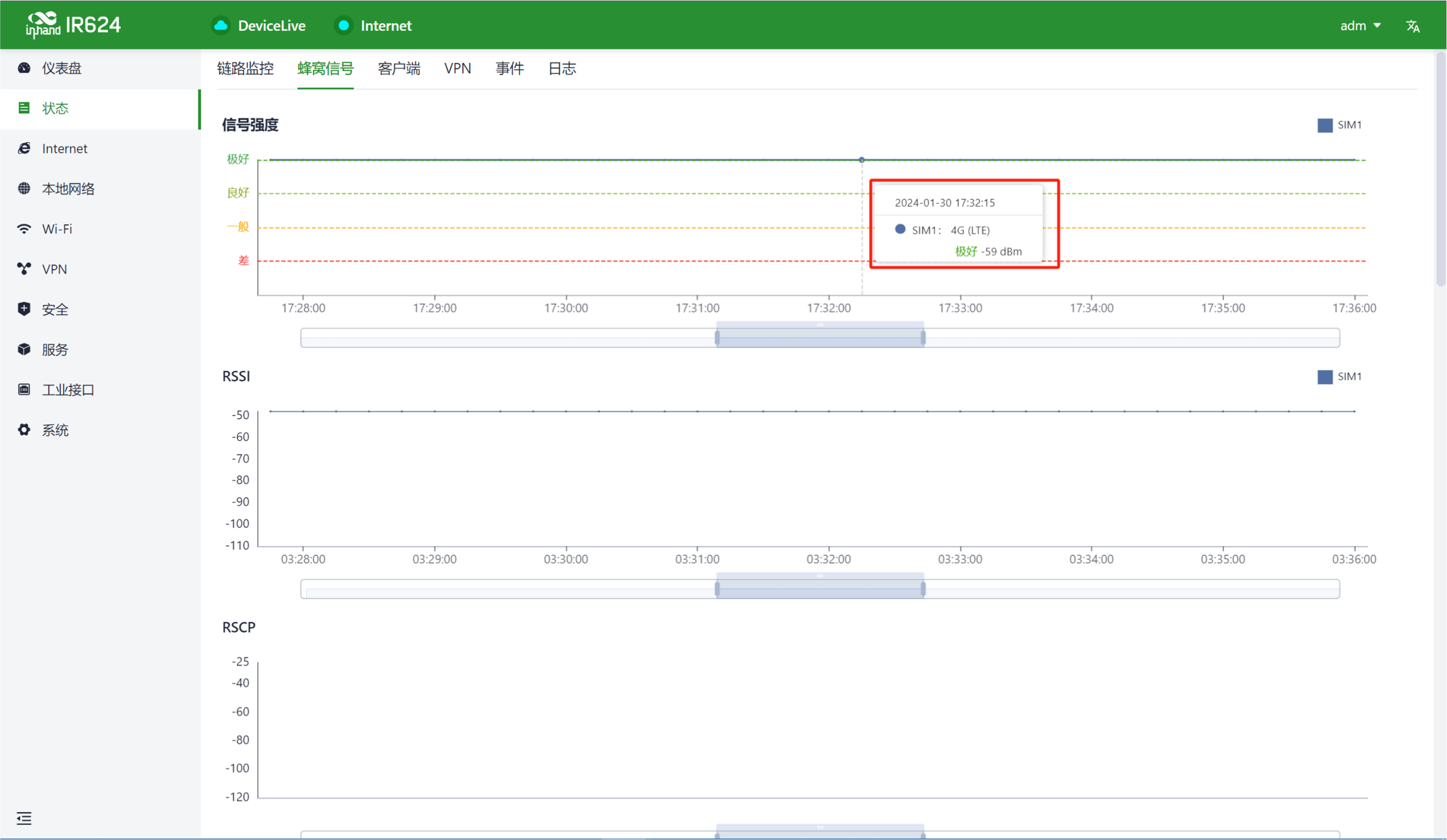Switch to the 链路监控 tab
The height and width of the screenshot is (840, 1447).
click(x=245, y=69)
